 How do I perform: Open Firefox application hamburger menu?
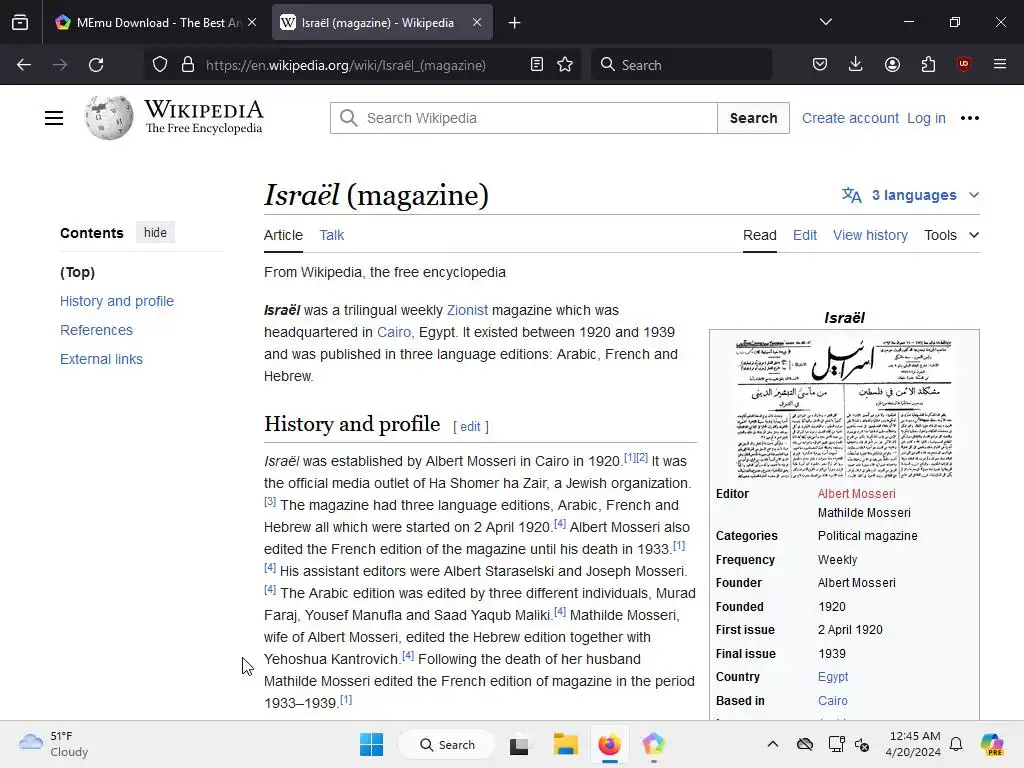(1000, 64)
